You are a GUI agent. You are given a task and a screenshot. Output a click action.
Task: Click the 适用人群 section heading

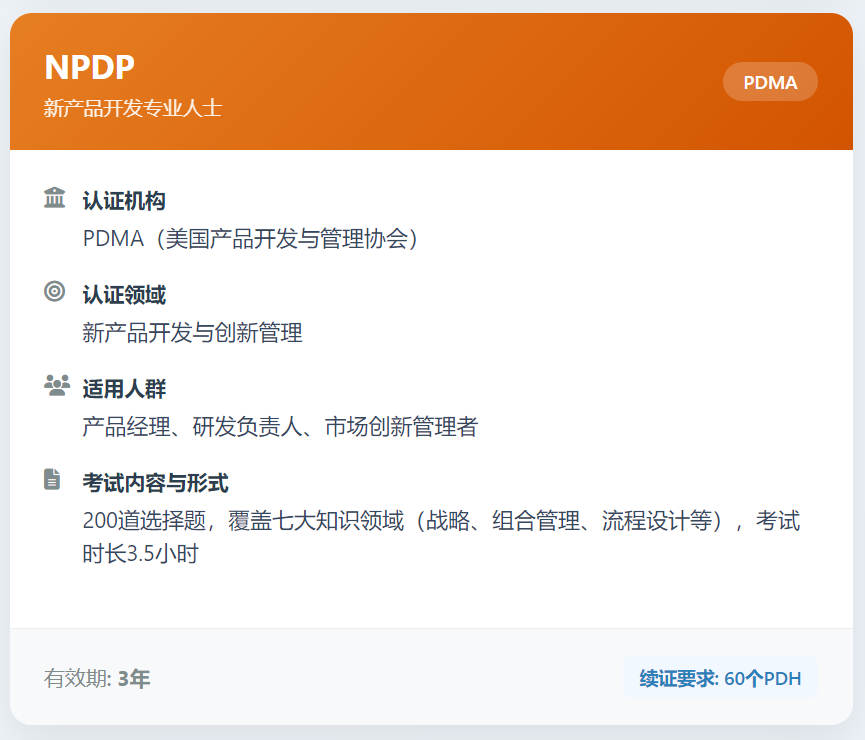point(124,389)
